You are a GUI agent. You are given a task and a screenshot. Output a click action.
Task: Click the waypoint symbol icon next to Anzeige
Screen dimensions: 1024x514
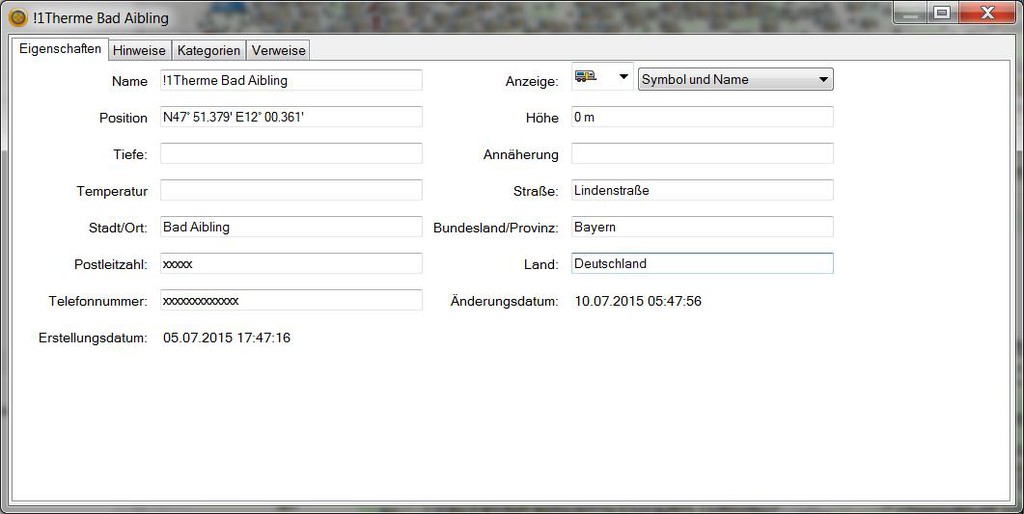pos(585,77)
